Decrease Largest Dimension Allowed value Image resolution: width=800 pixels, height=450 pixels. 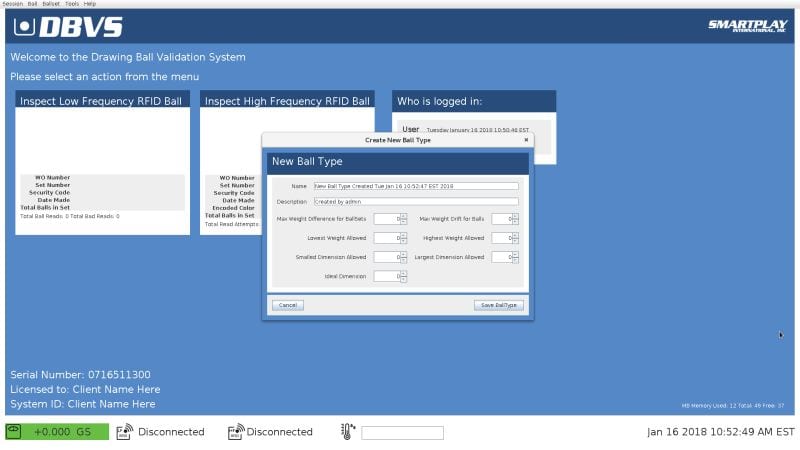[x=515, y=260]
